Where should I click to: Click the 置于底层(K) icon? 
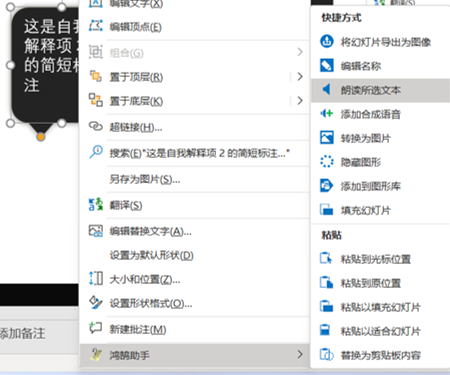(96, 100)
